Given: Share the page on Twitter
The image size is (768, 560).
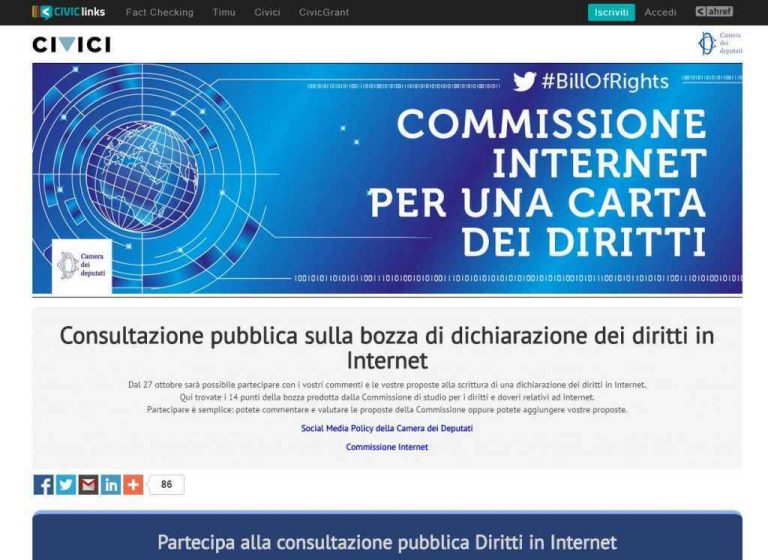Looking at the screenshot, I should [x=66, y=485].
